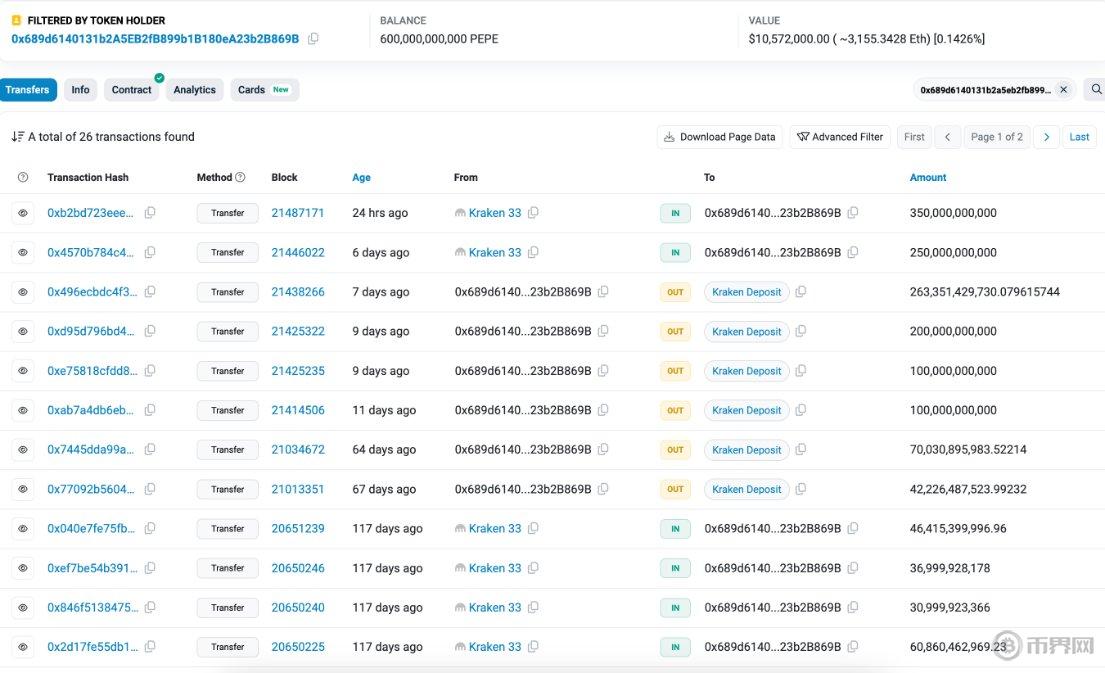Toggle eye icon for transaction 0x496ecbdc4f3
Screen dimensions: 1105x673
point(22,292)
